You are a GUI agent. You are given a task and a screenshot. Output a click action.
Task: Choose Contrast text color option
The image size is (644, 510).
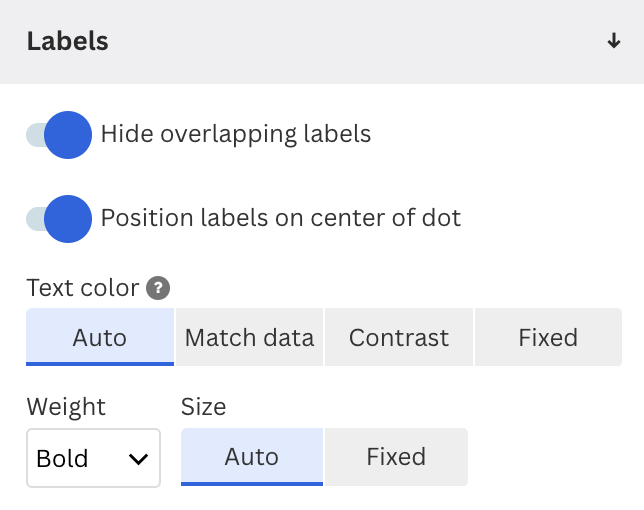point(399,337)
